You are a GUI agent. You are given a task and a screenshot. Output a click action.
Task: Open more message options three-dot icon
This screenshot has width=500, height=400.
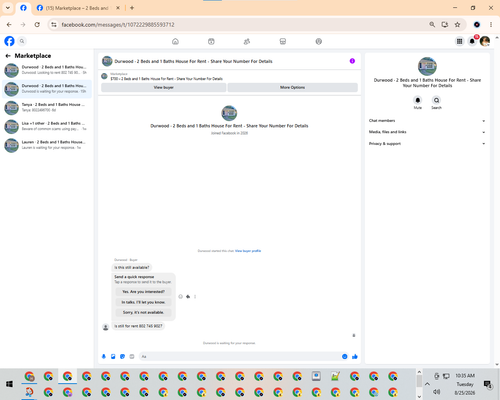point(195,296)
